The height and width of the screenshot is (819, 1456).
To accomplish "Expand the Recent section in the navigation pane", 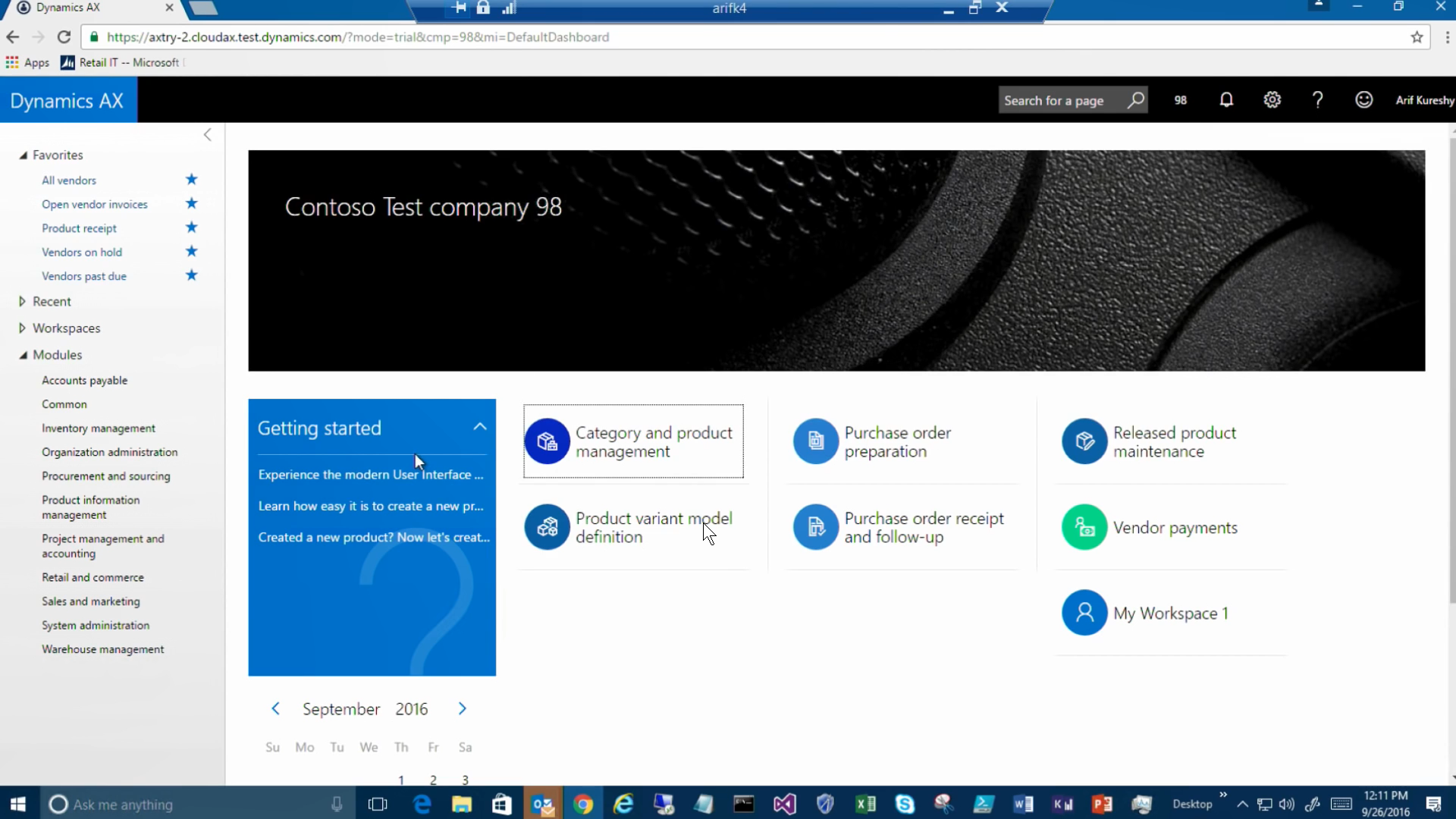I will pyautogui.click(x=22, y=301).
